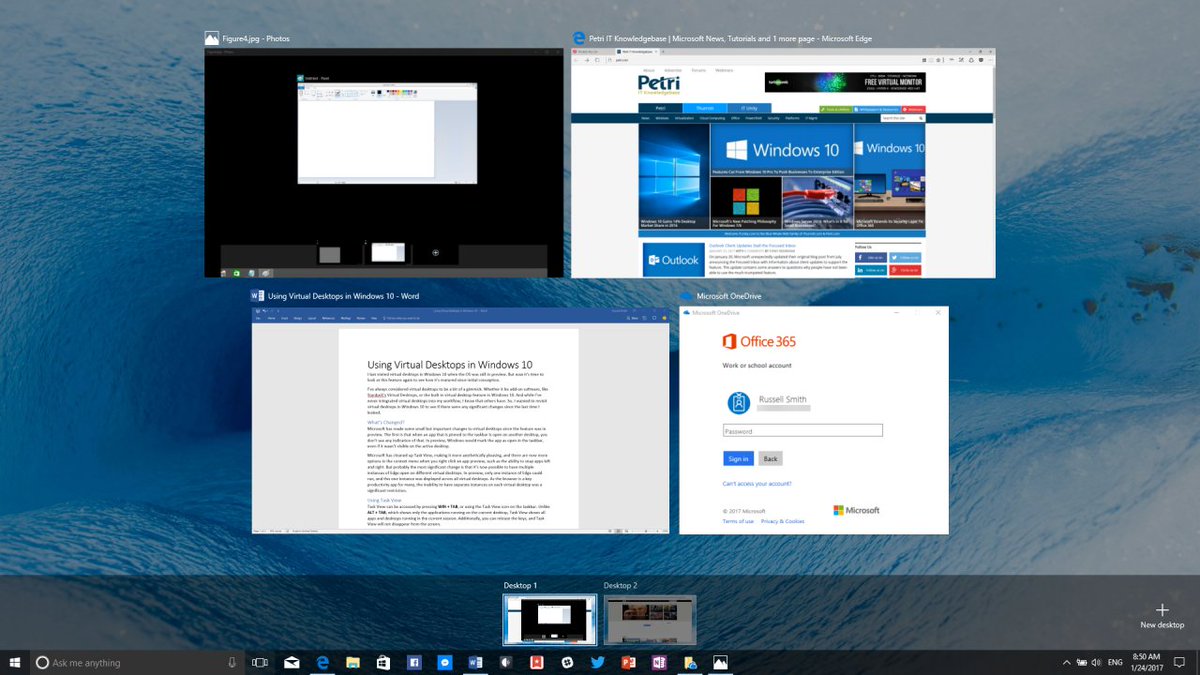
Task: Open the red star taskbar icon
Action: click(x=537, y=662)
